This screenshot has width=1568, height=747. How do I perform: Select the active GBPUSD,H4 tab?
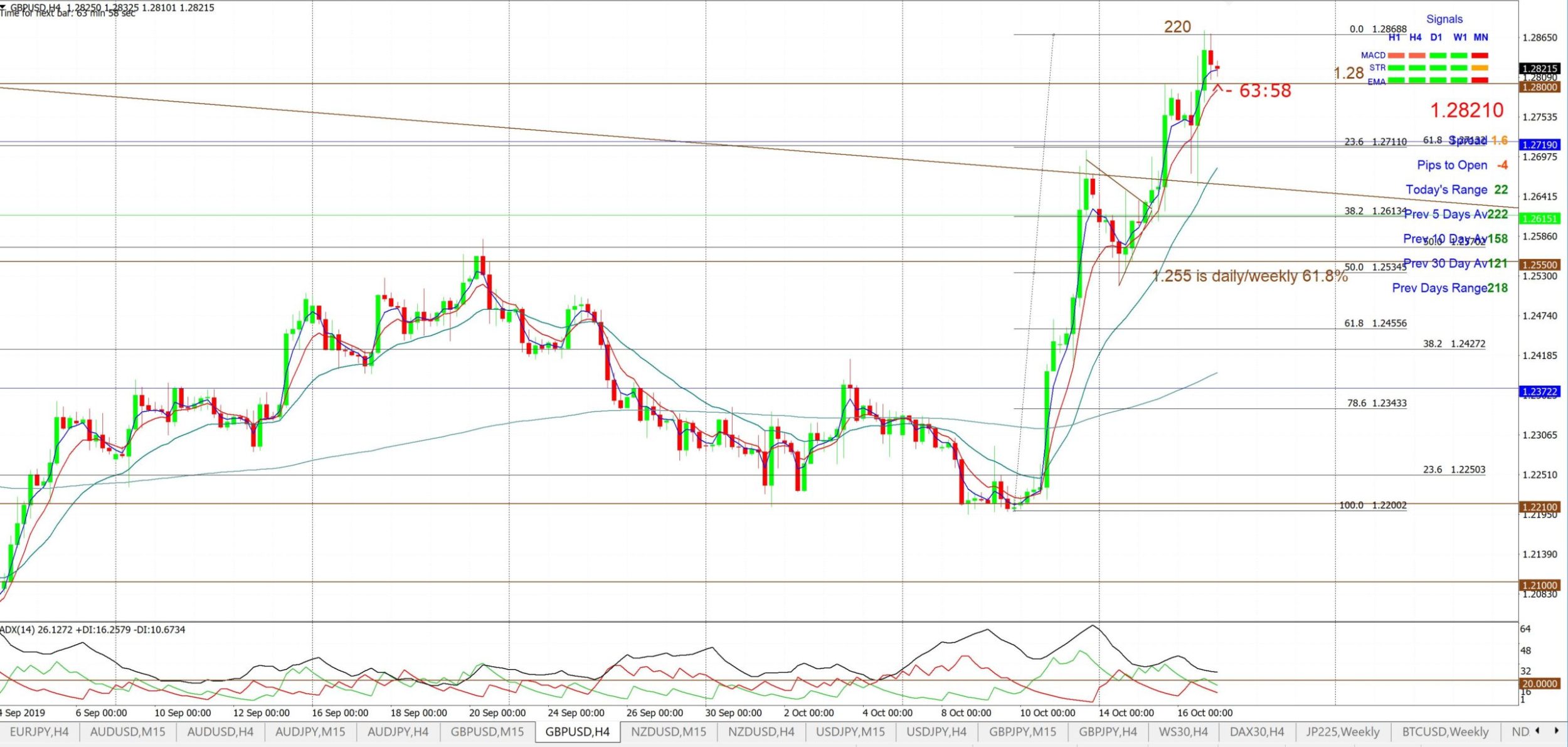tap(578, 731)
